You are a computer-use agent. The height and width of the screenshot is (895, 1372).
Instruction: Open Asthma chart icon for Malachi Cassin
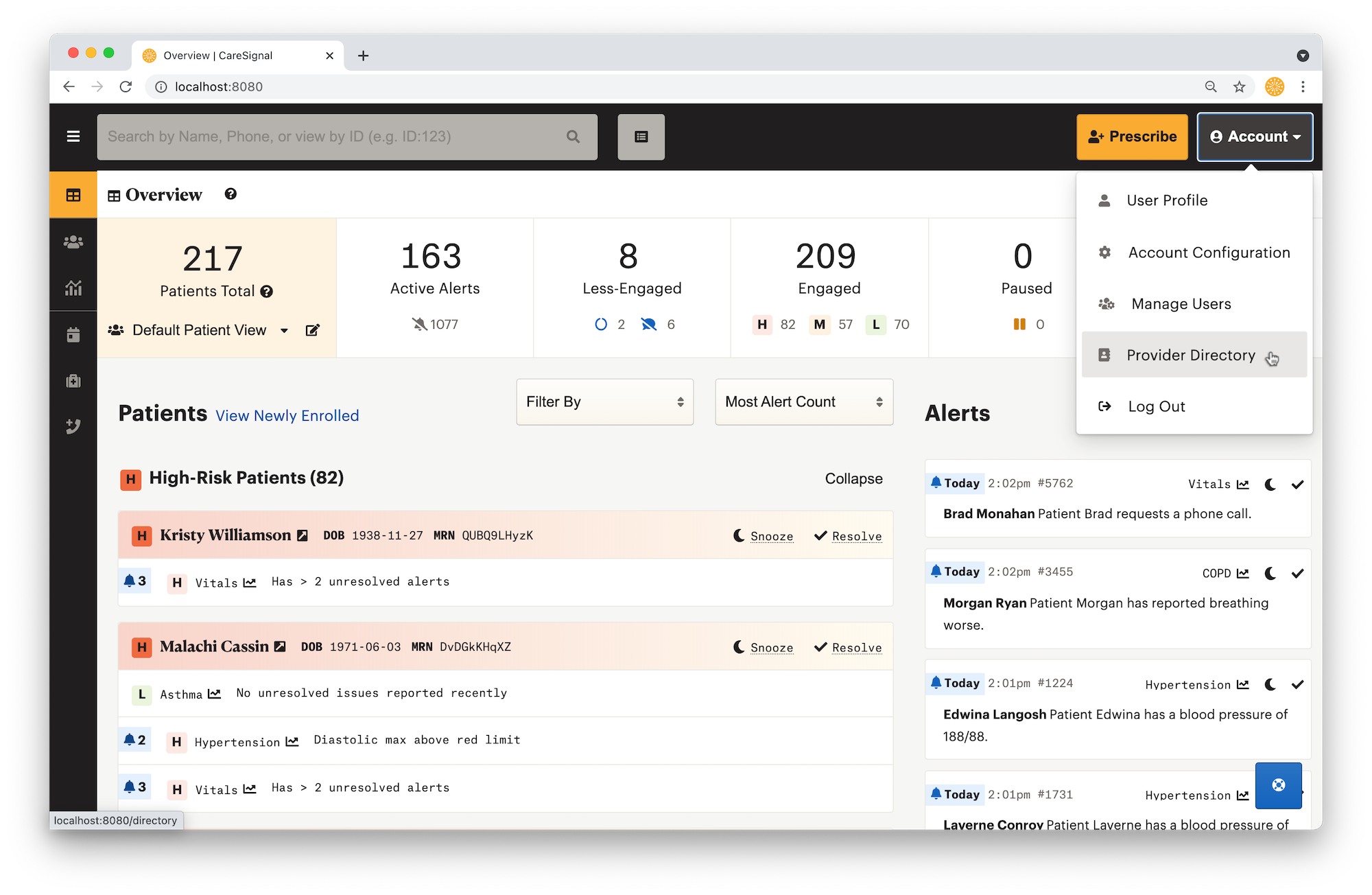215,694
